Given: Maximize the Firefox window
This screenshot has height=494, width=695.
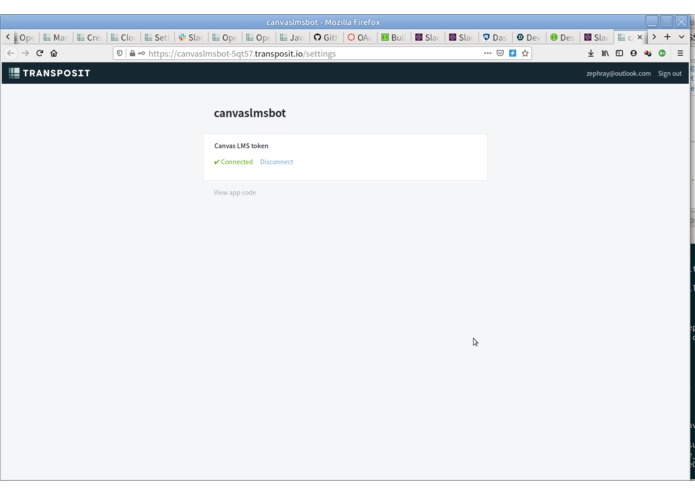Looking at the screenshot, I should (x=666, y=21).
